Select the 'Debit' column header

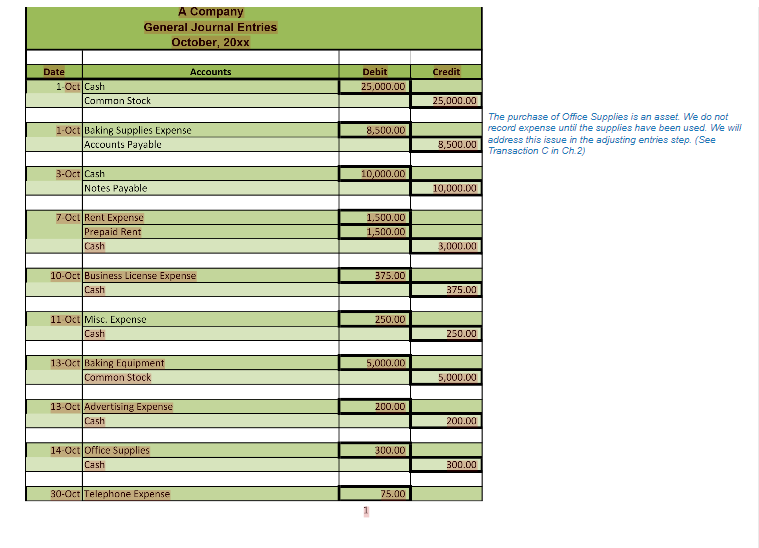[375, 72]
